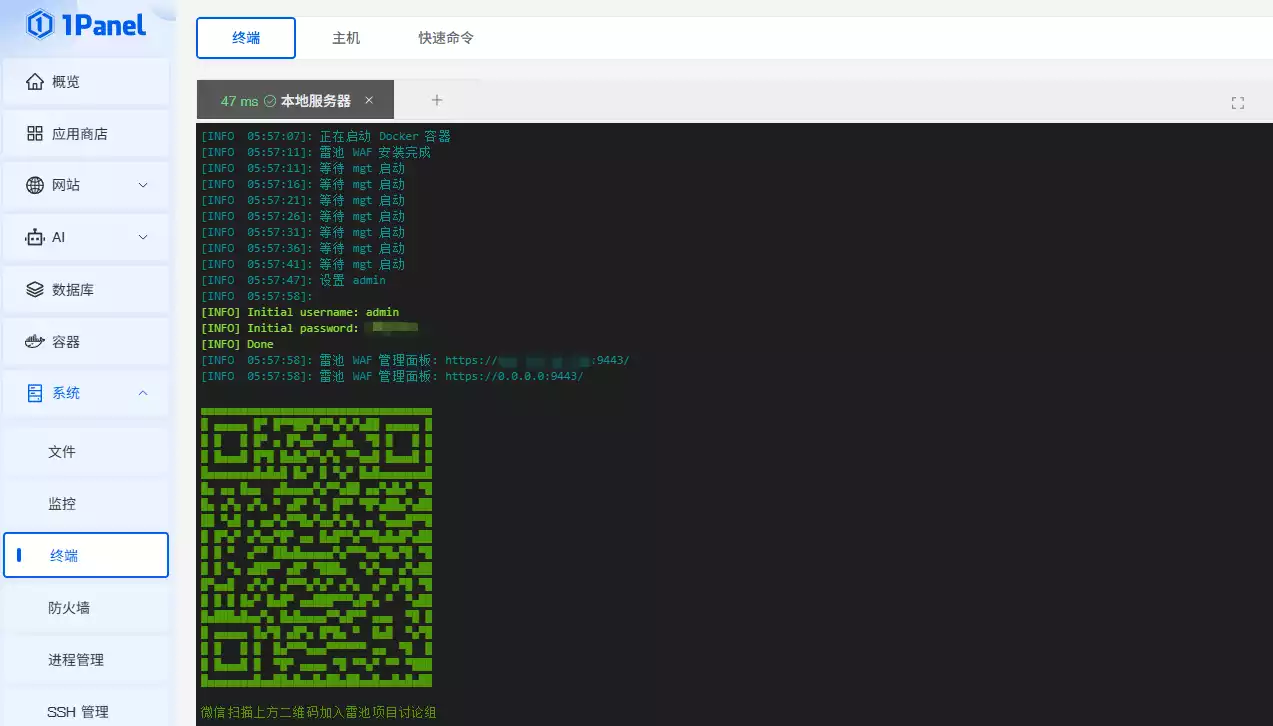Switch to the 主机 tab
The image size is (1273, 726).
[346, 38]
